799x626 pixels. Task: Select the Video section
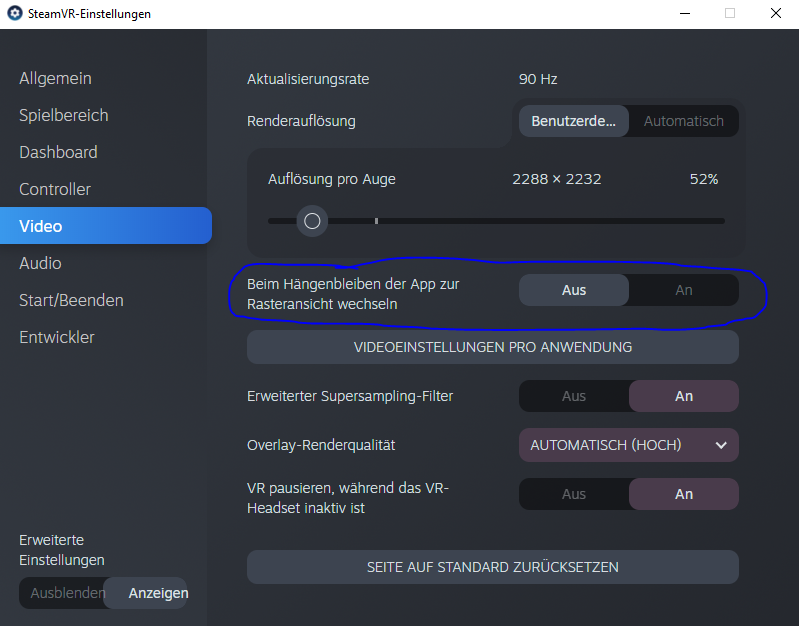click(x=105, y=226)
